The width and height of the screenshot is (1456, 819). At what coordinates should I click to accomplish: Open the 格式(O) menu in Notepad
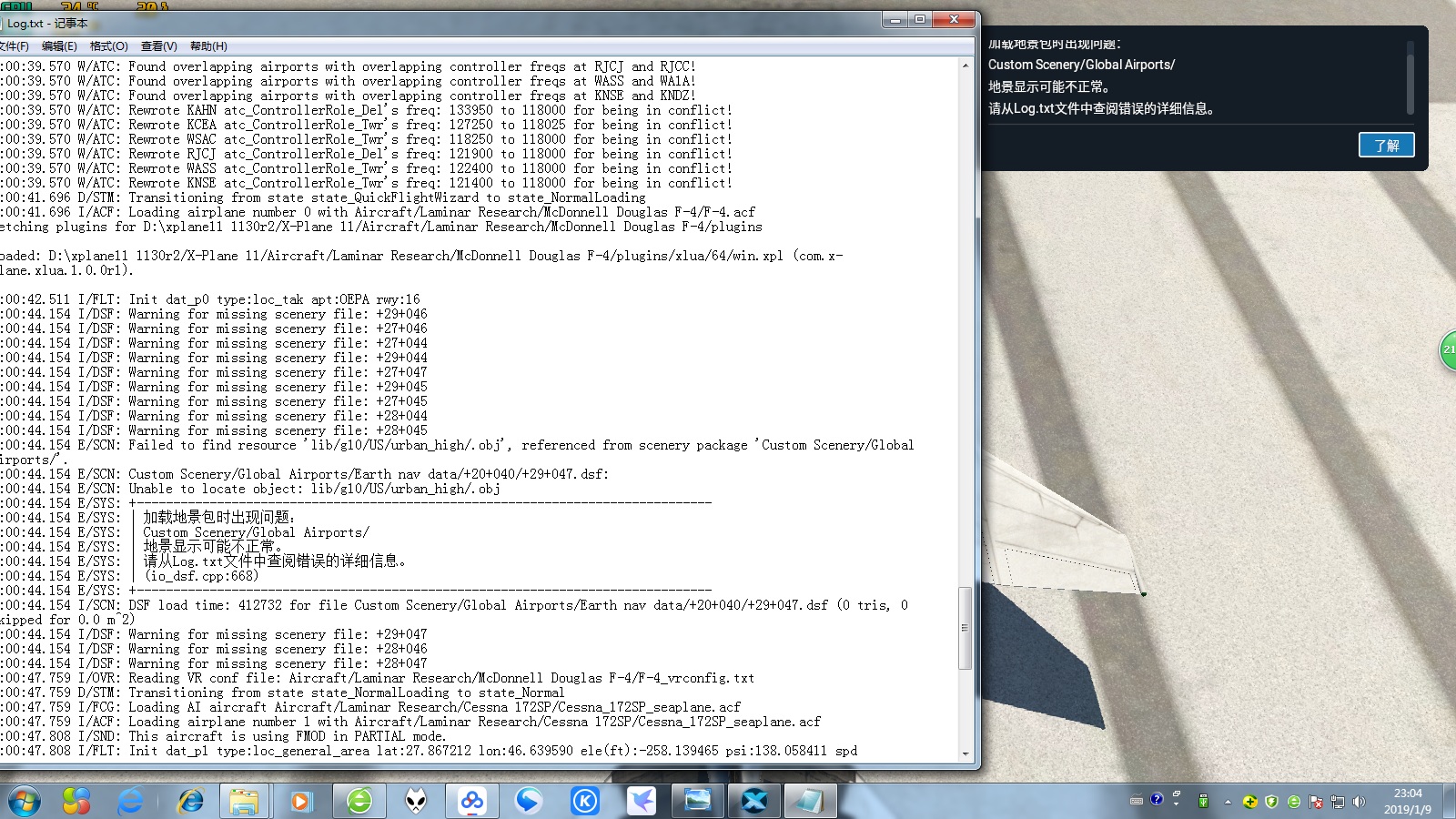tap(108, 46)
